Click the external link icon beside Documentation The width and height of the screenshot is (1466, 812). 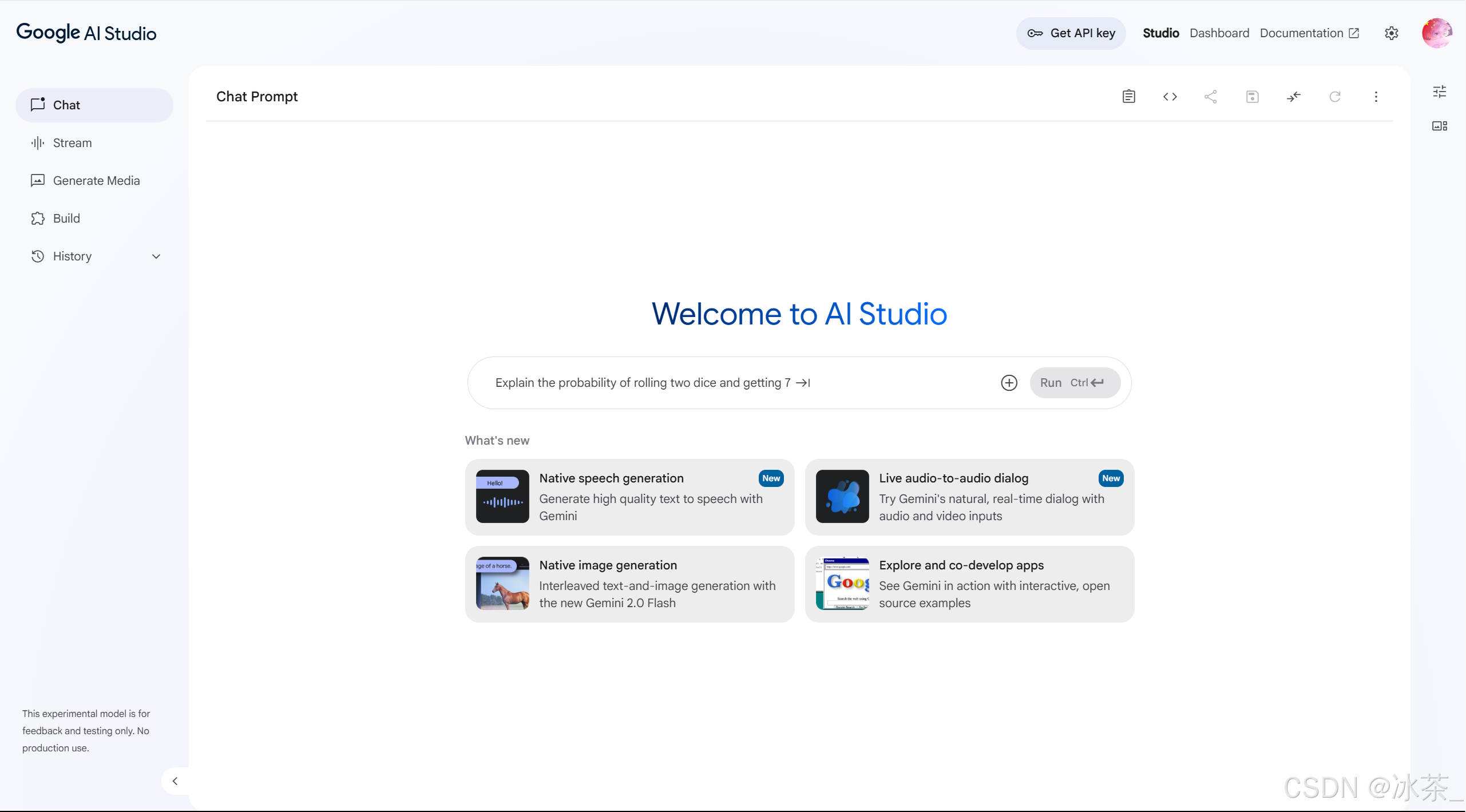click(x=1353, y=33)
